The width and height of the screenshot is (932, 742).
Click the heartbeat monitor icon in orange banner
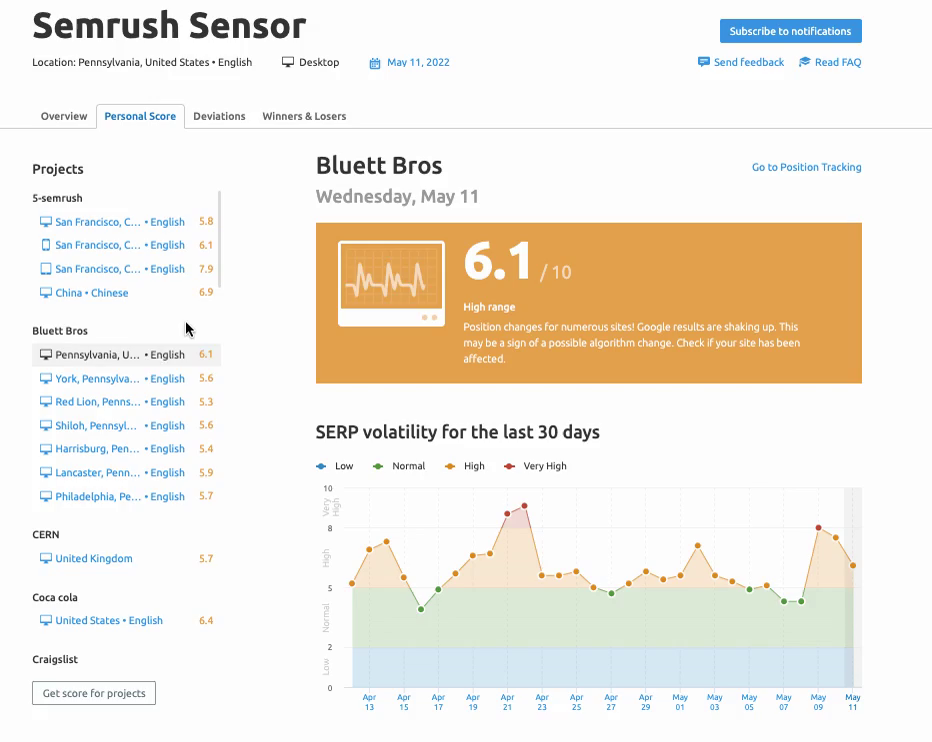391,284
